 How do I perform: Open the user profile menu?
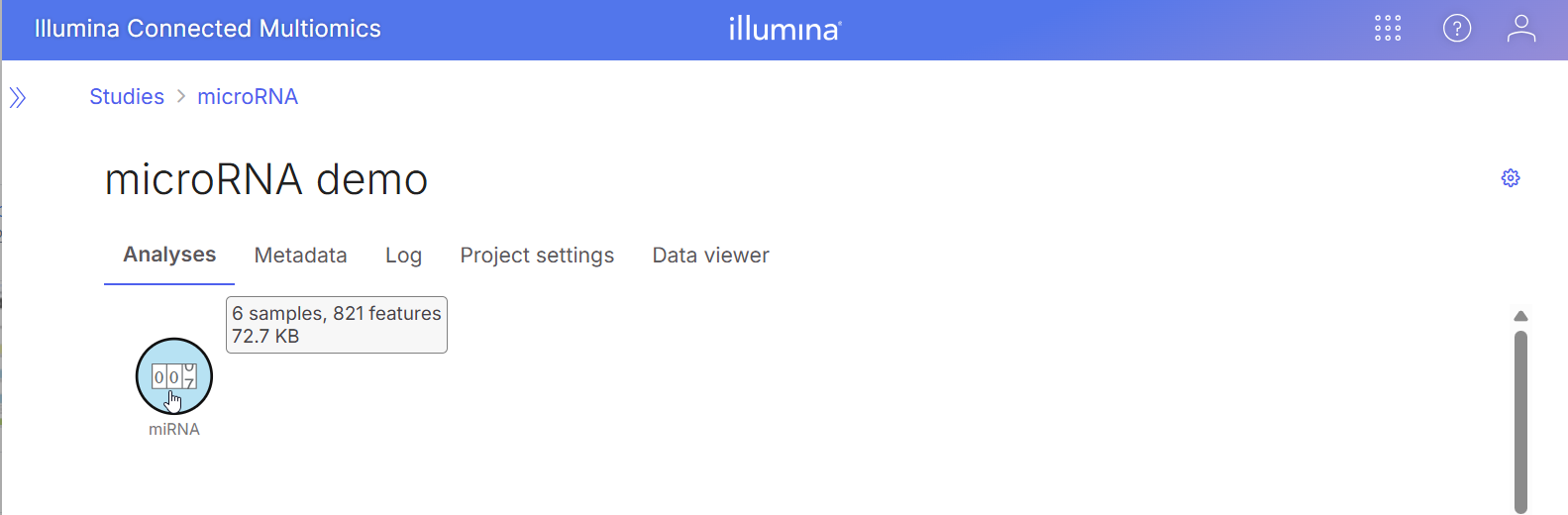(1520, 29)
